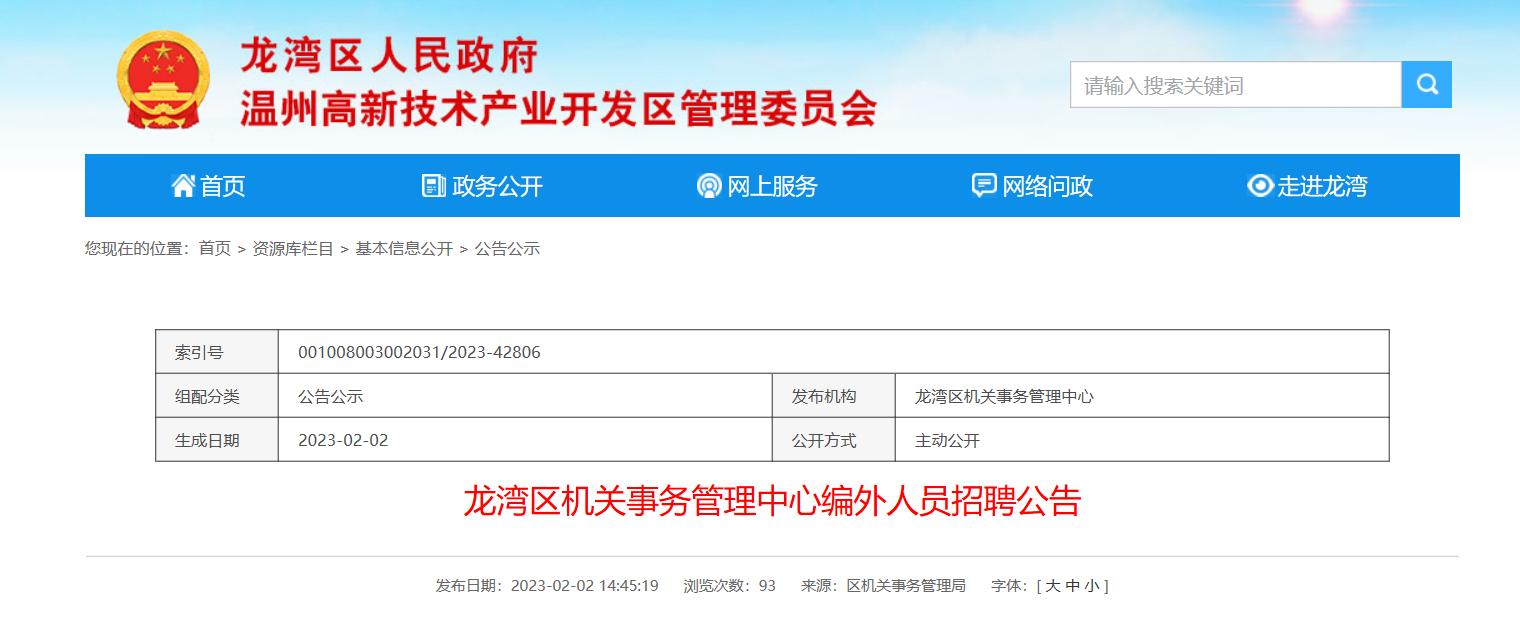Image resolution: width=1520 pixels, height=622 pixels.
Task: Go to 首页 in the breadcrumb
Action: pyautogui.click(x=215, y=248)
